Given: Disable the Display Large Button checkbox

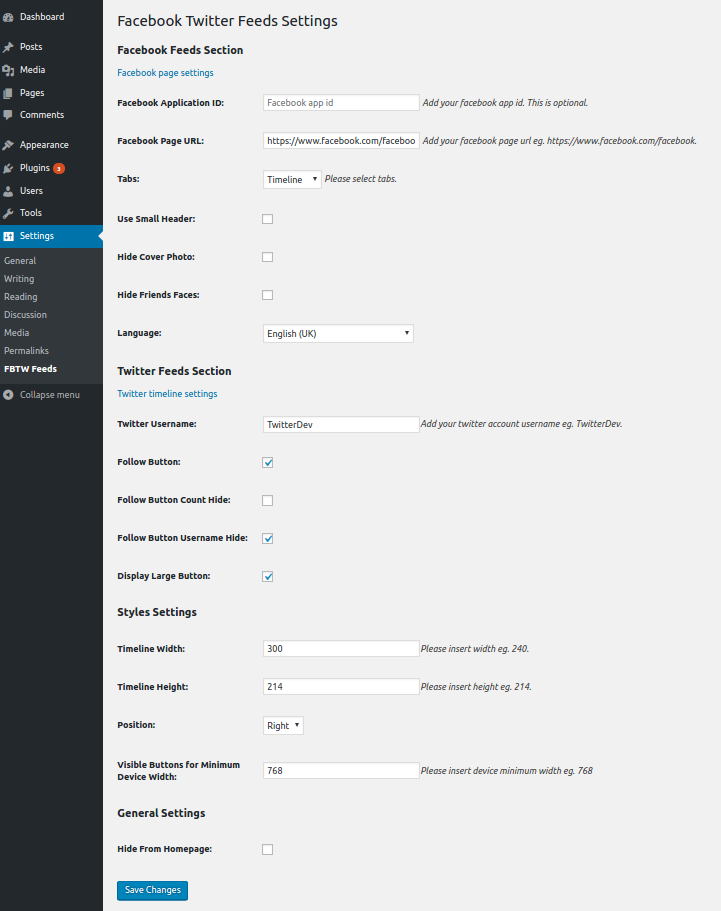Looking at the screenshot, I should pyautogui.click(x=267, y=576).
